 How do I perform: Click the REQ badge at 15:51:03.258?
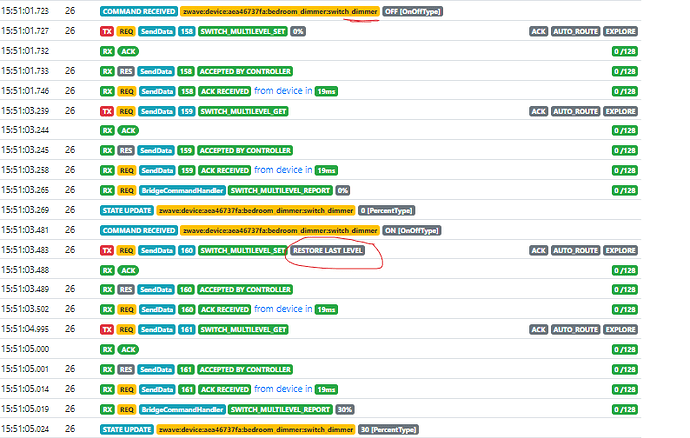(127, 170)
